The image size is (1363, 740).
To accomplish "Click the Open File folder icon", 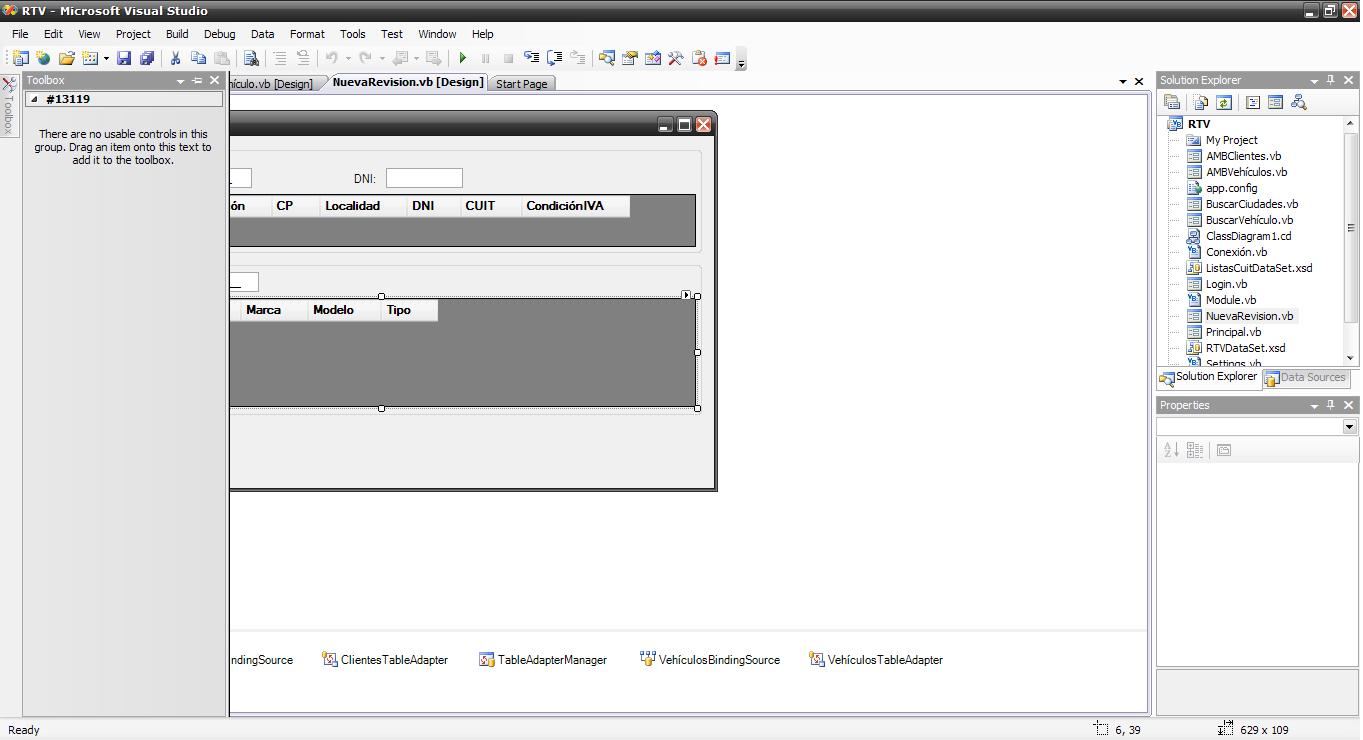I will [66, 59].
